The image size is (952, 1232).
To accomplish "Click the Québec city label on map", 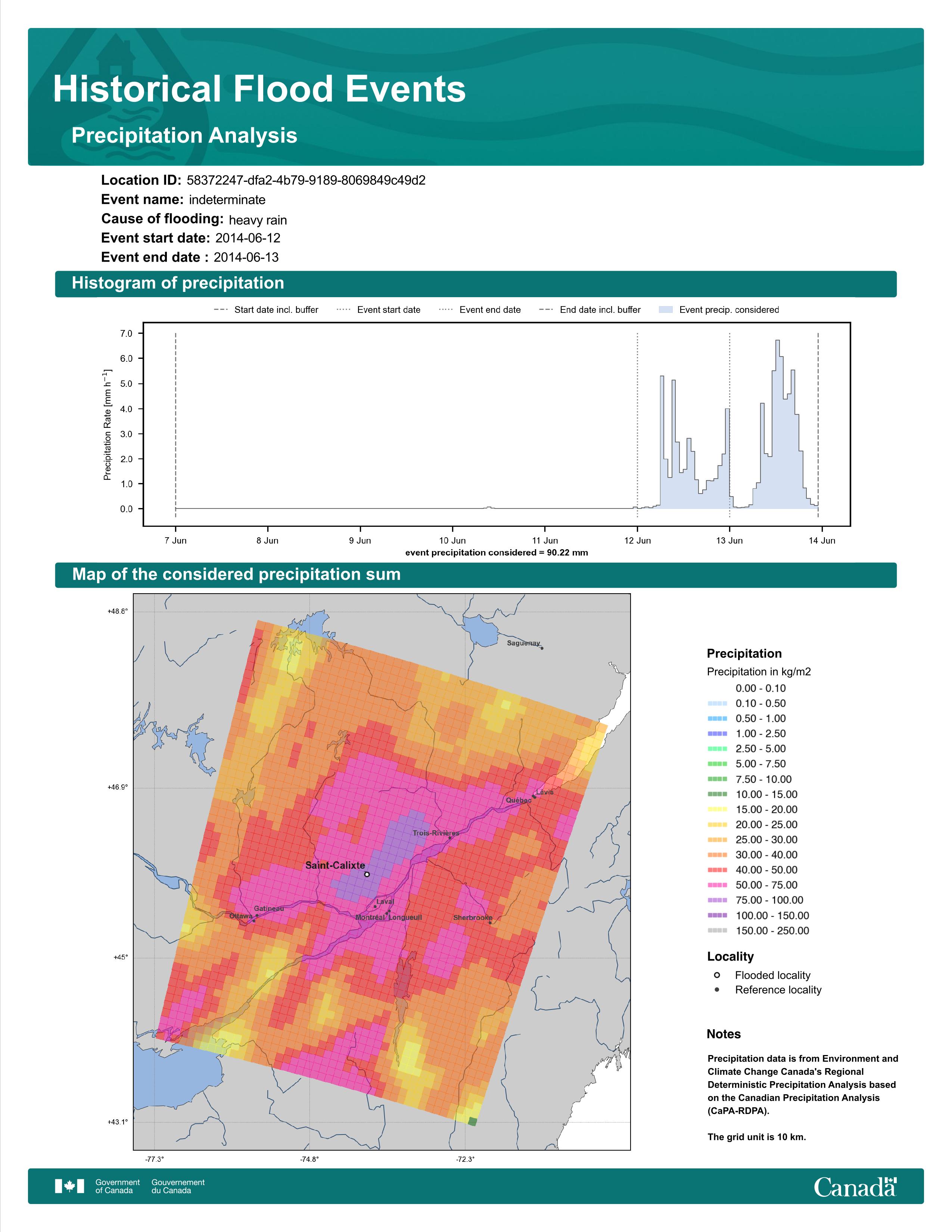I will coord(518,800).
